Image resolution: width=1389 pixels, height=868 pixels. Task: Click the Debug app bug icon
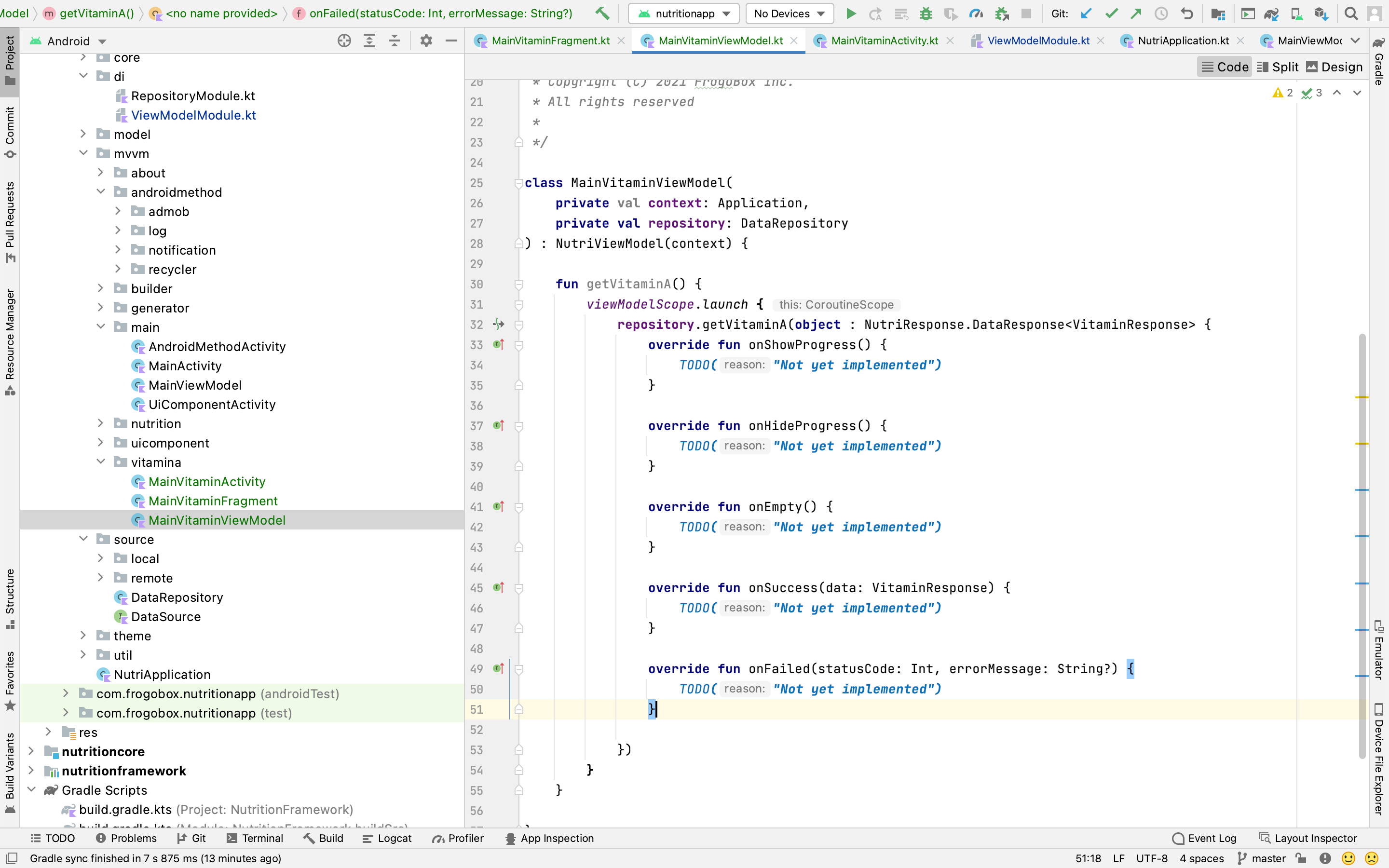coord(925,13)
